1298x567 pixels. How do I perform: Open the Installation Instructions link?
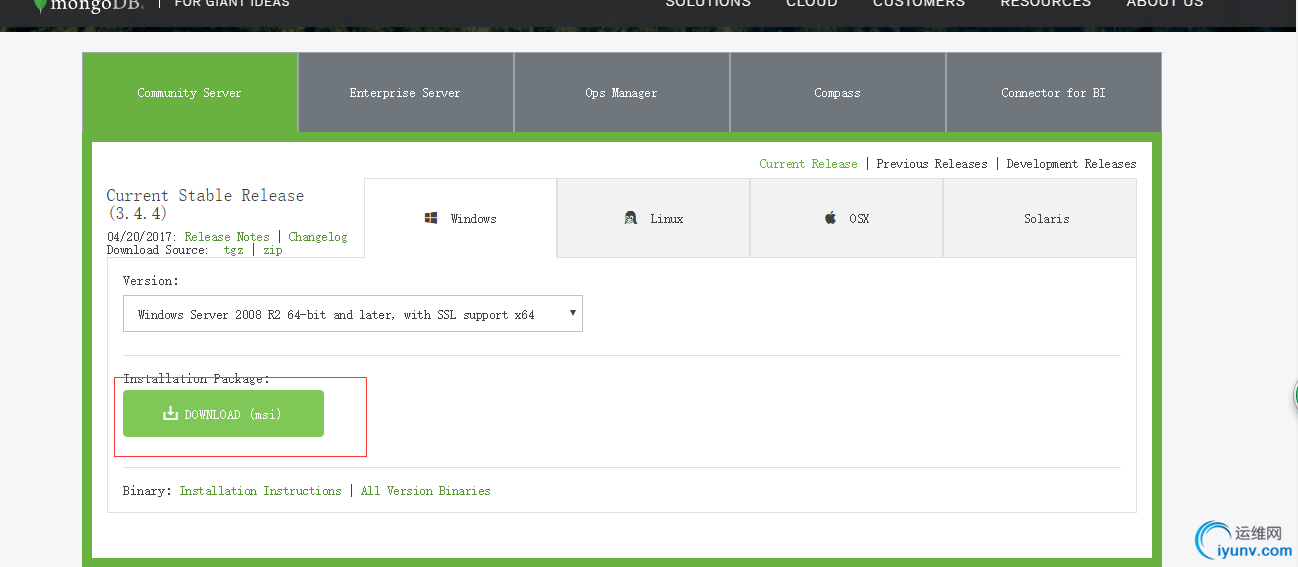click(x=261, y=491)
